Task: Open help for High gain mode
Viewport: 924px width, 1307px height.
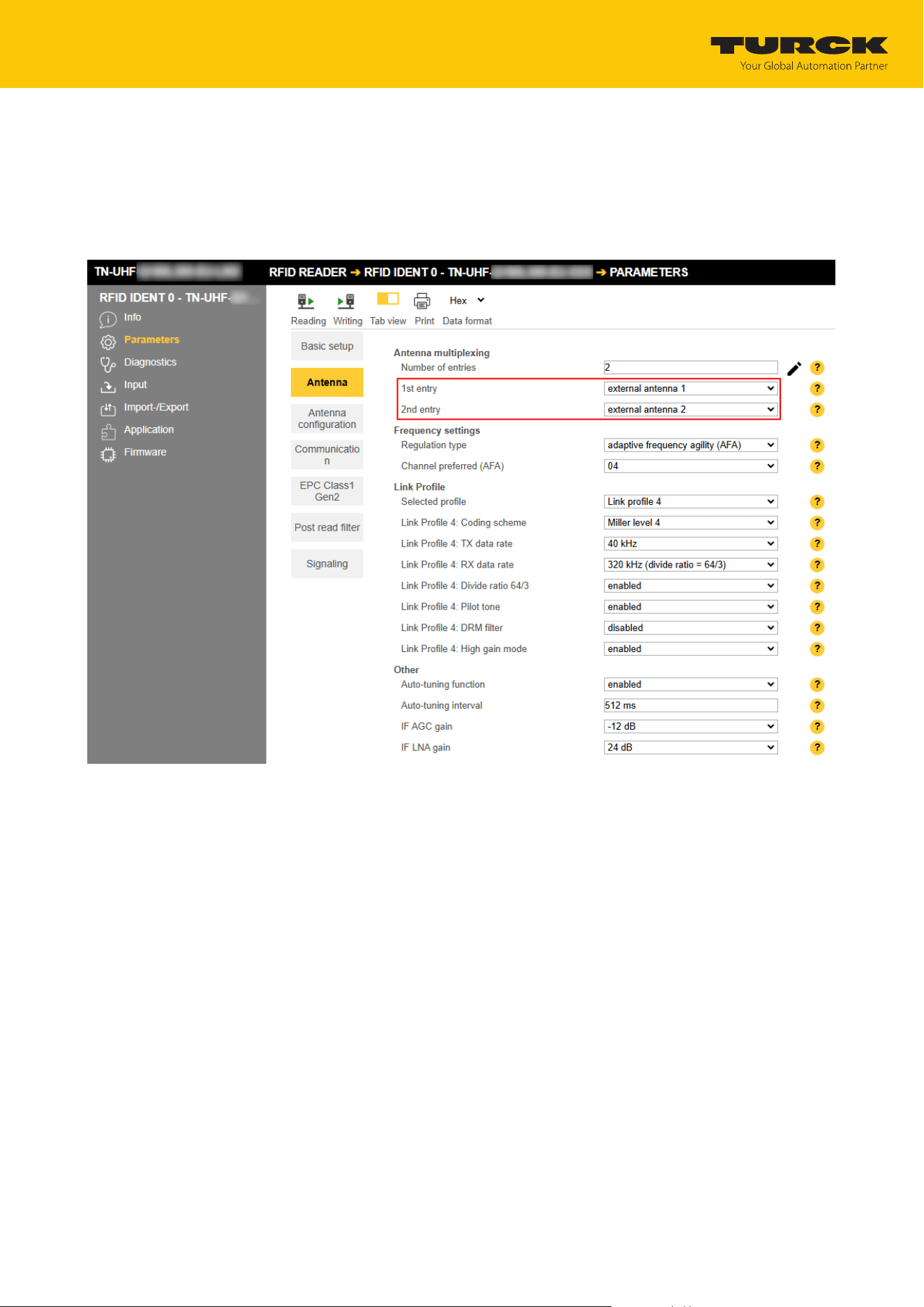Action: coord(817,649)
